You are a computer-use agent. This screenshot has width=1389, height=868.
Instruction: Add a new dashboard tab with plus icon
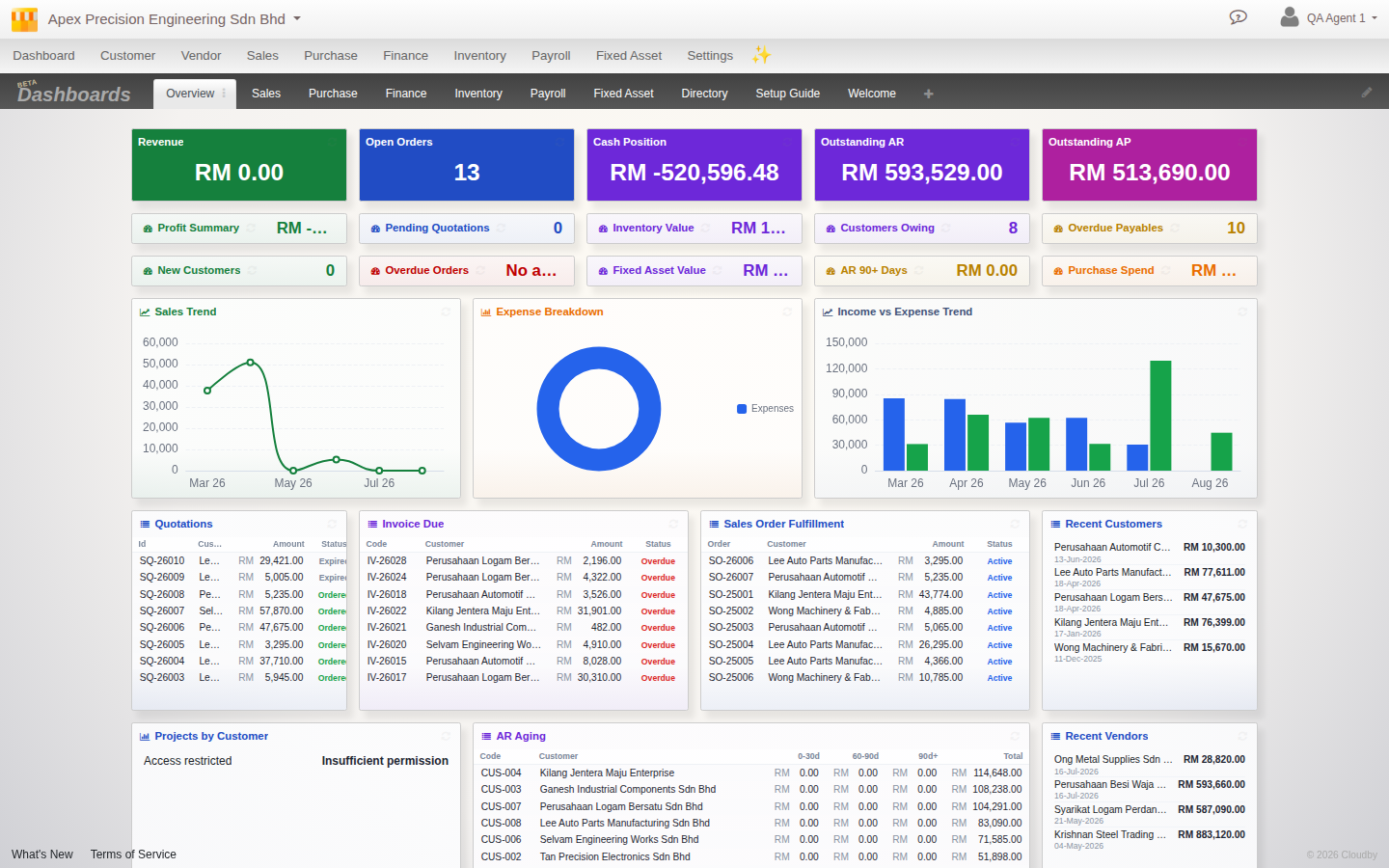tap(929, 94)
